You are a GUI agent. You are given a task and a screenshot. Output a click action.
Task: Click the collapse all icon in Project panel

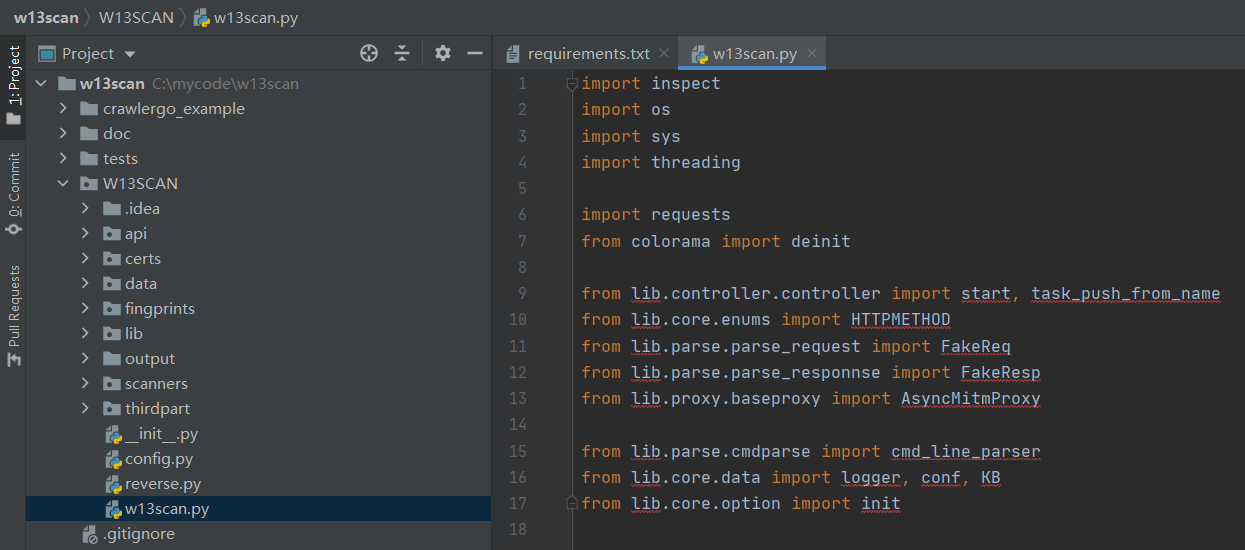402,53
